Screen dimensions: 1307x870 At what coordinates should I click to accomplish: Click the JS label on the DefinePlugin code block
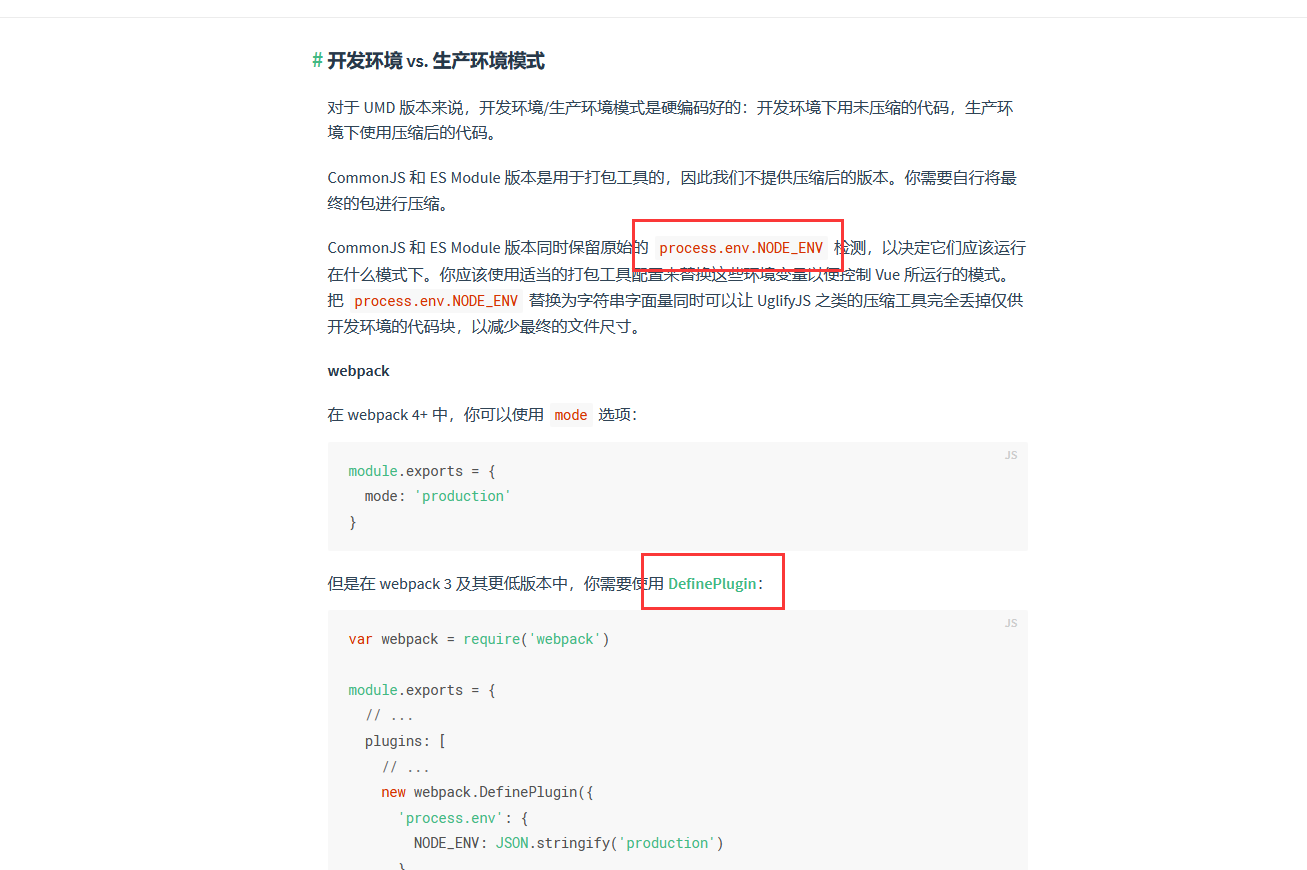(1010, 622)
